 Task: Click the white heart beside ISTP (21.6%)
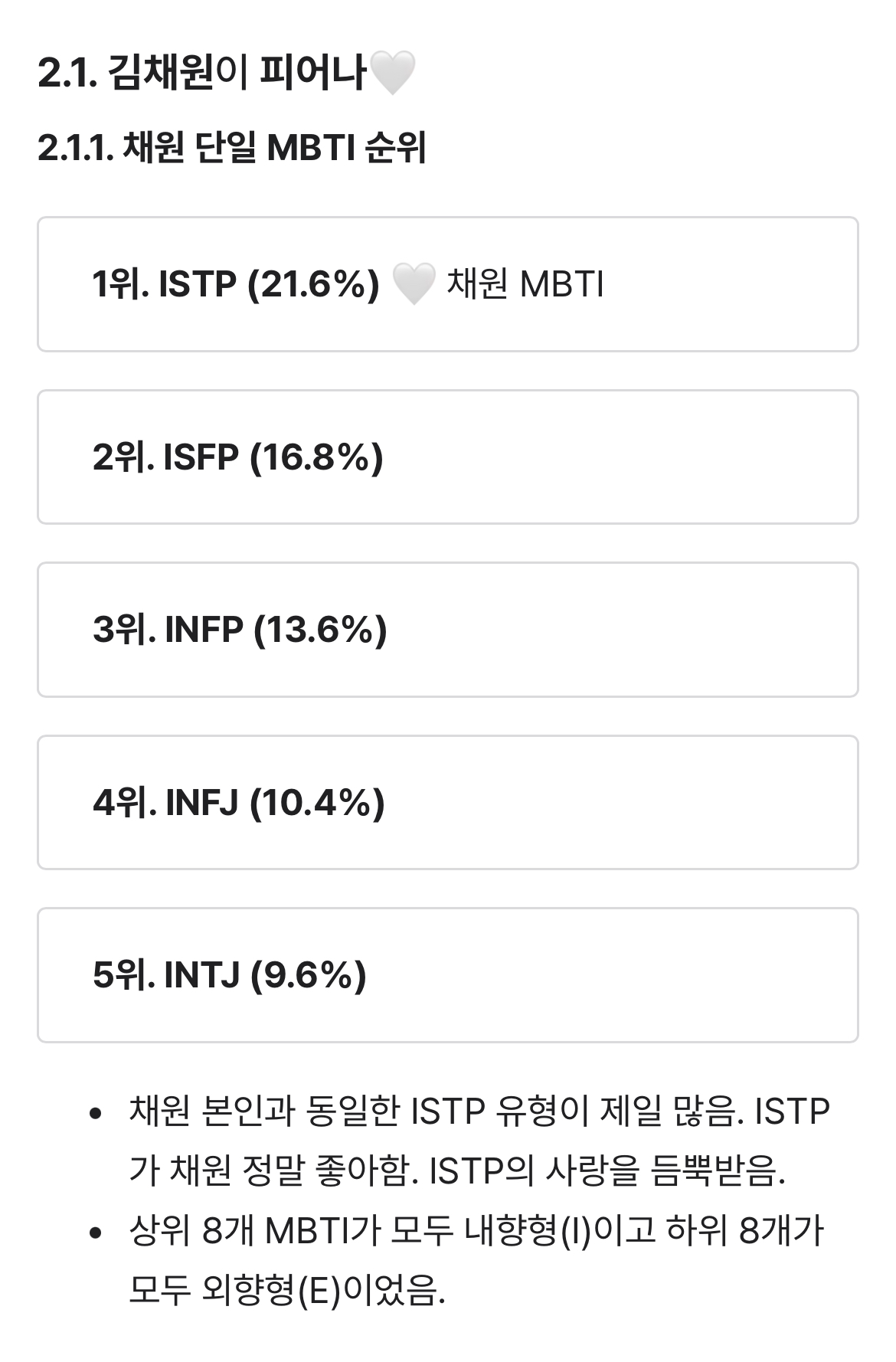(413, 284)
